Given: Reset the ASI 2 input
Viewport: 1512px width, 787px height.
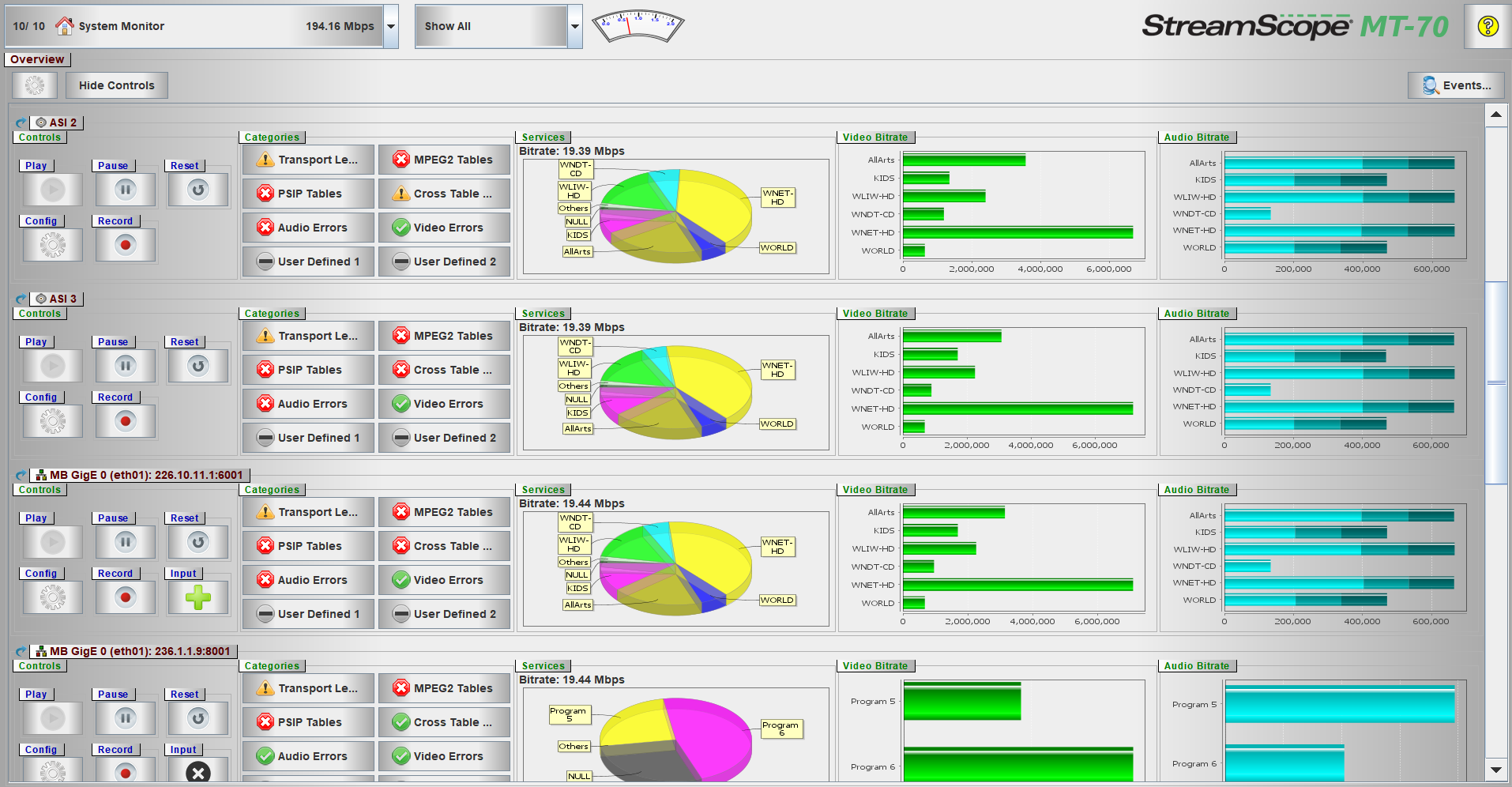Looking at the screenshot, I should click(x=198, y=190).
